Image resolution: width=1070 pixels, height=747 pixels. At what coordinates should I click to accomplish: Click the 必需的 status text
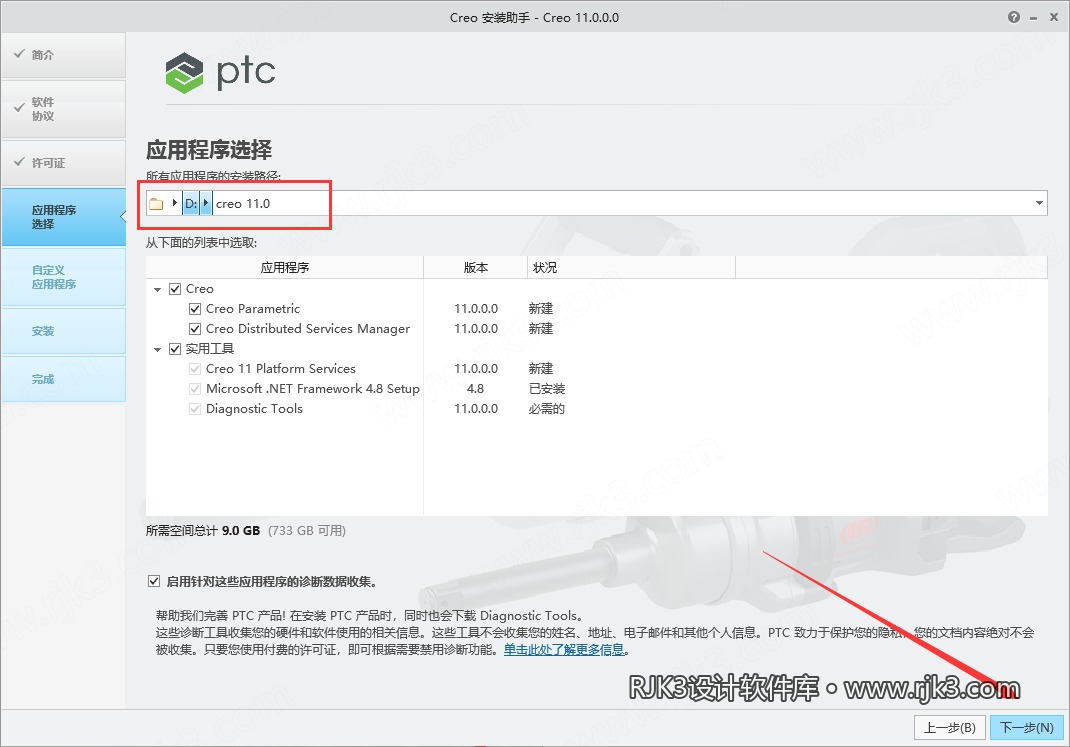547,409
